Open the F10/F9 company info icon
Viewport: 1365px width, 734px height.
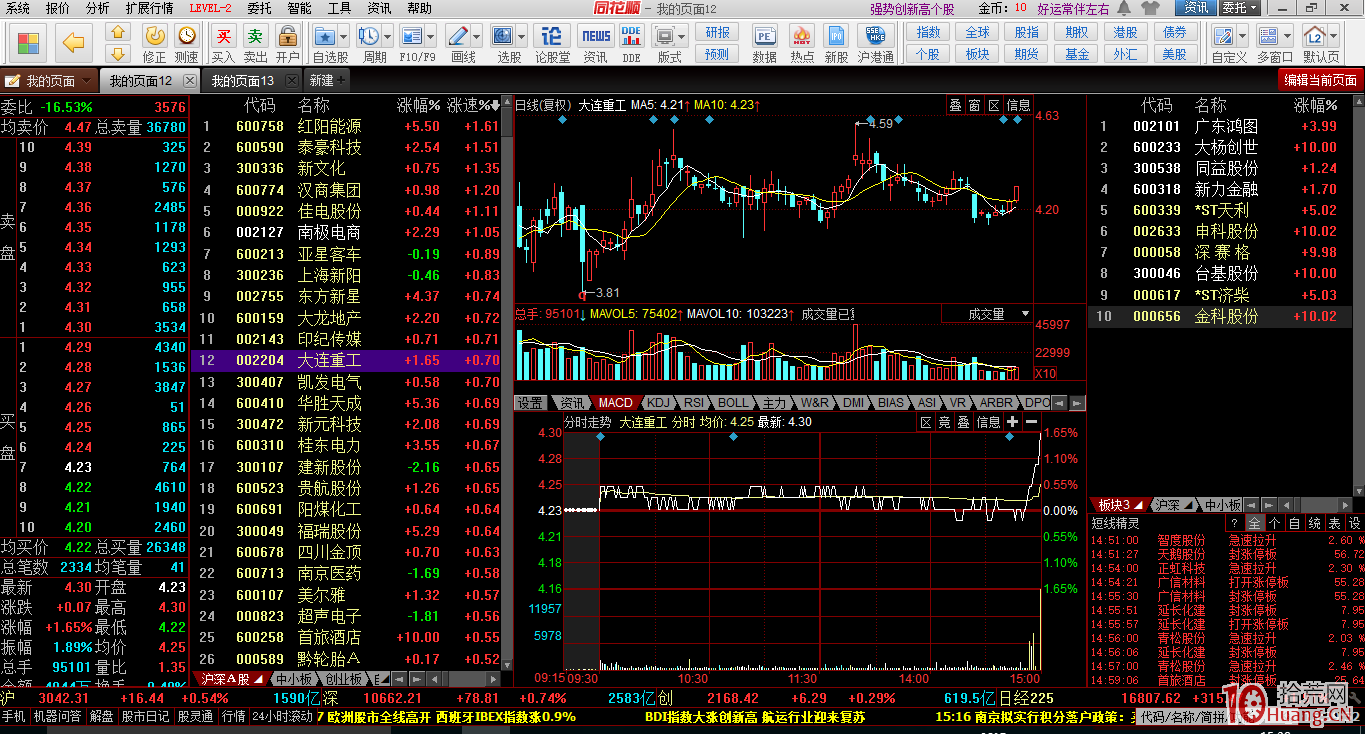(413, 37)
